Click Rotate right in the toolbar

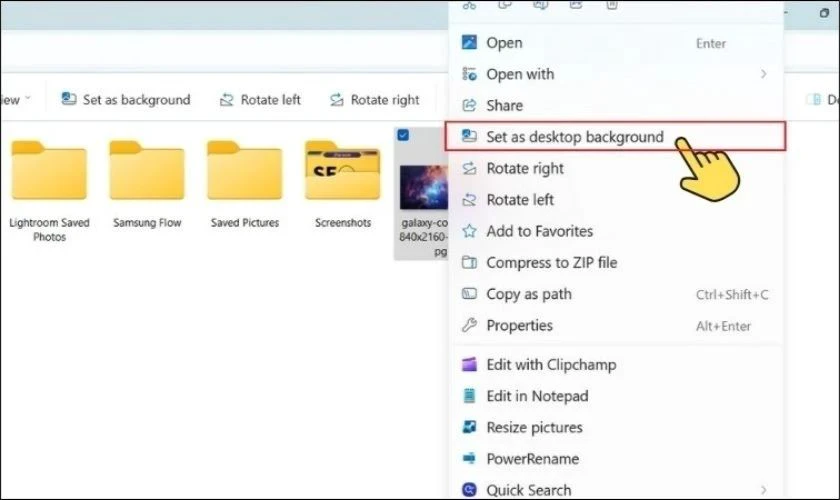point(374,100)
